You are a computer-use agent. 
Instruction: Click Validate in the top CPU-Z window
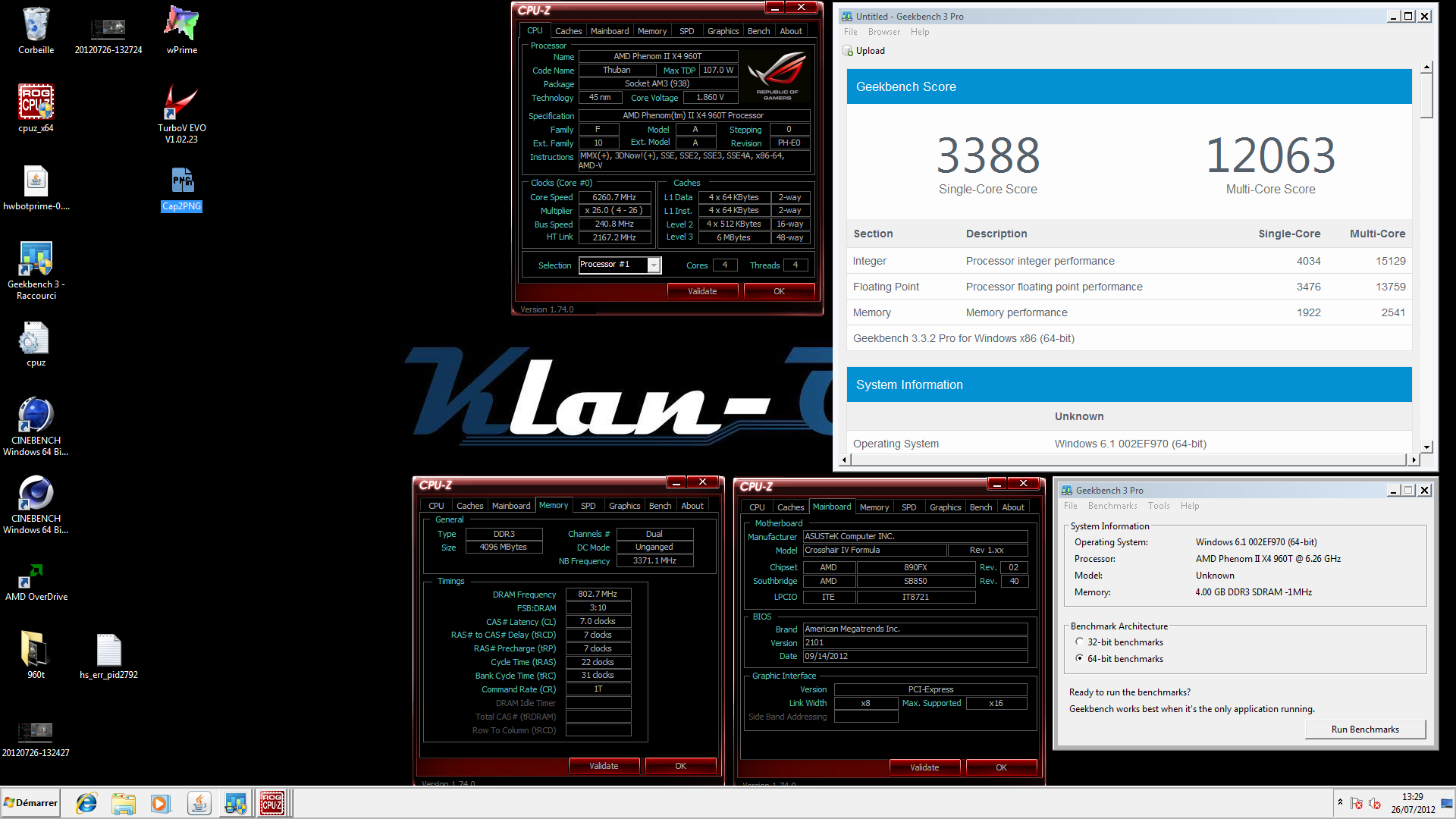point(702,291)
